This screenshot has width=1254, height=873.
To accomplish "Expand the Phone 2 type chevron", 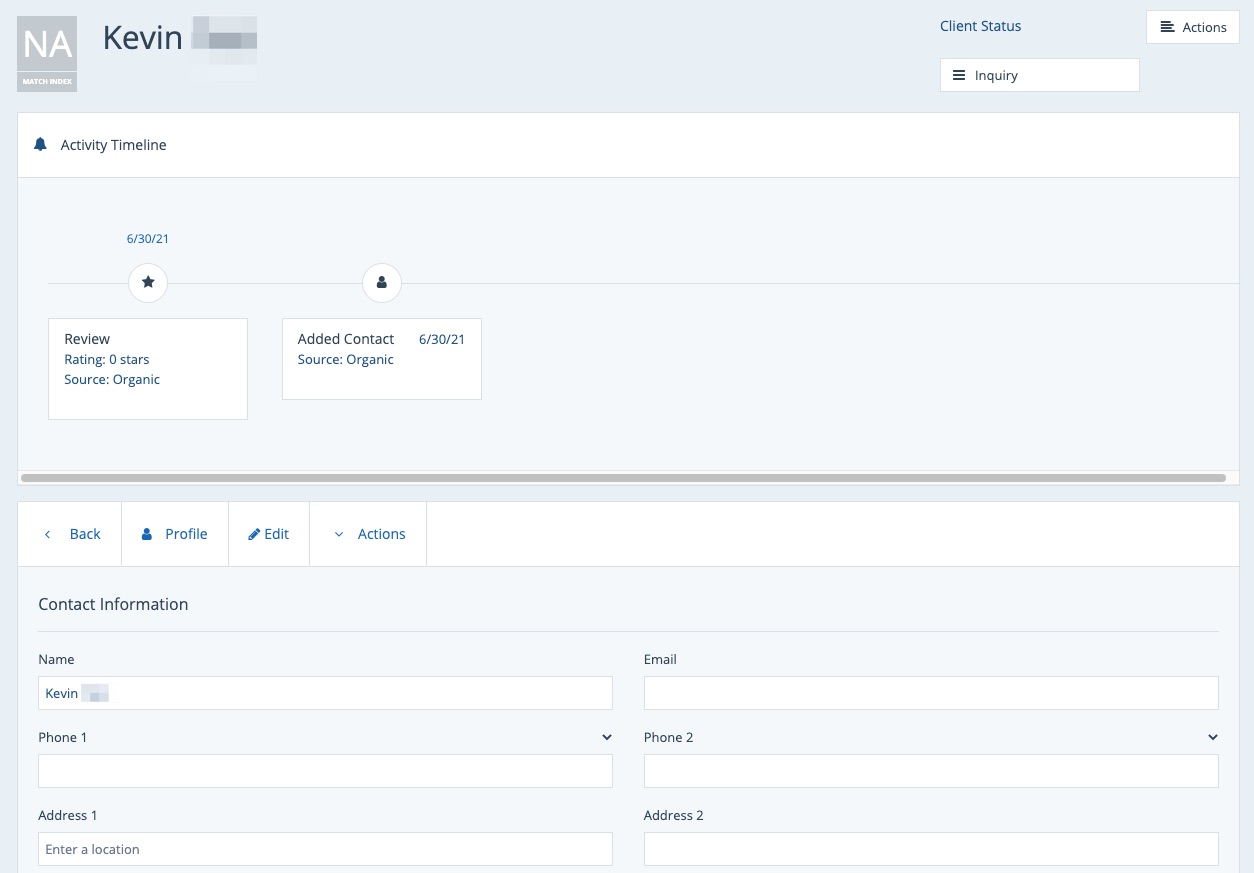I will click(x=1212, y=737).
